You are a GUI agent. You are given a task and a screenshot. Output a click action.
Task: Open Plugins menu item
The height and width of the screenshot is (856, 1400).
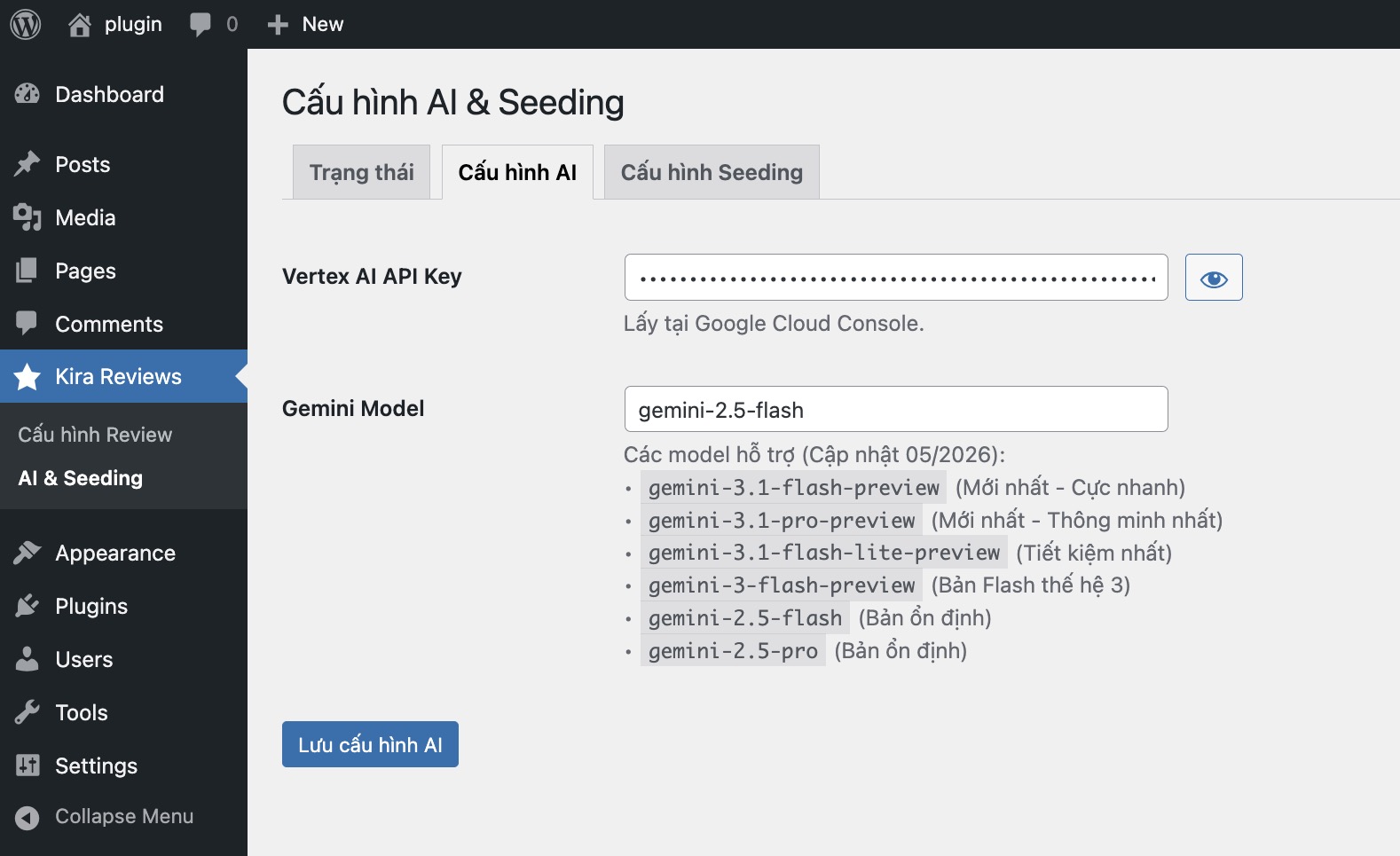pyautogui.click(x=123, y=606)
